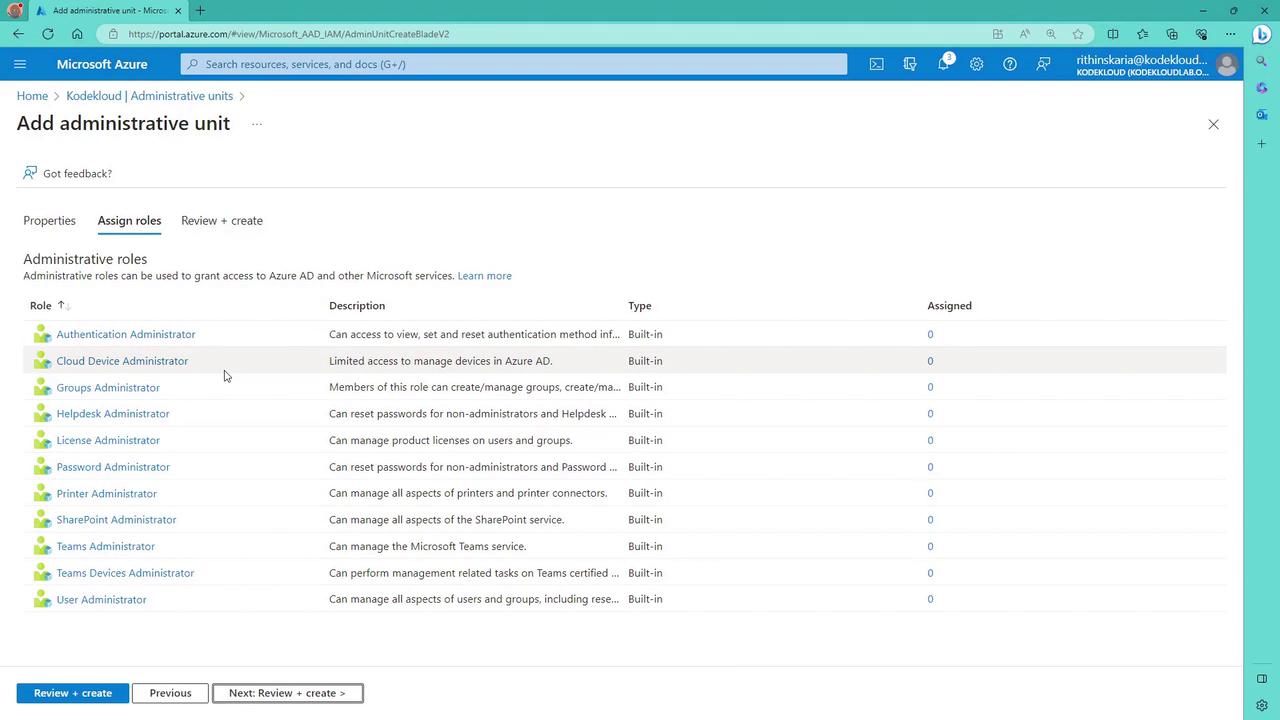Switch to the Properties tab

pyautogui.click(x=49, y=221)
